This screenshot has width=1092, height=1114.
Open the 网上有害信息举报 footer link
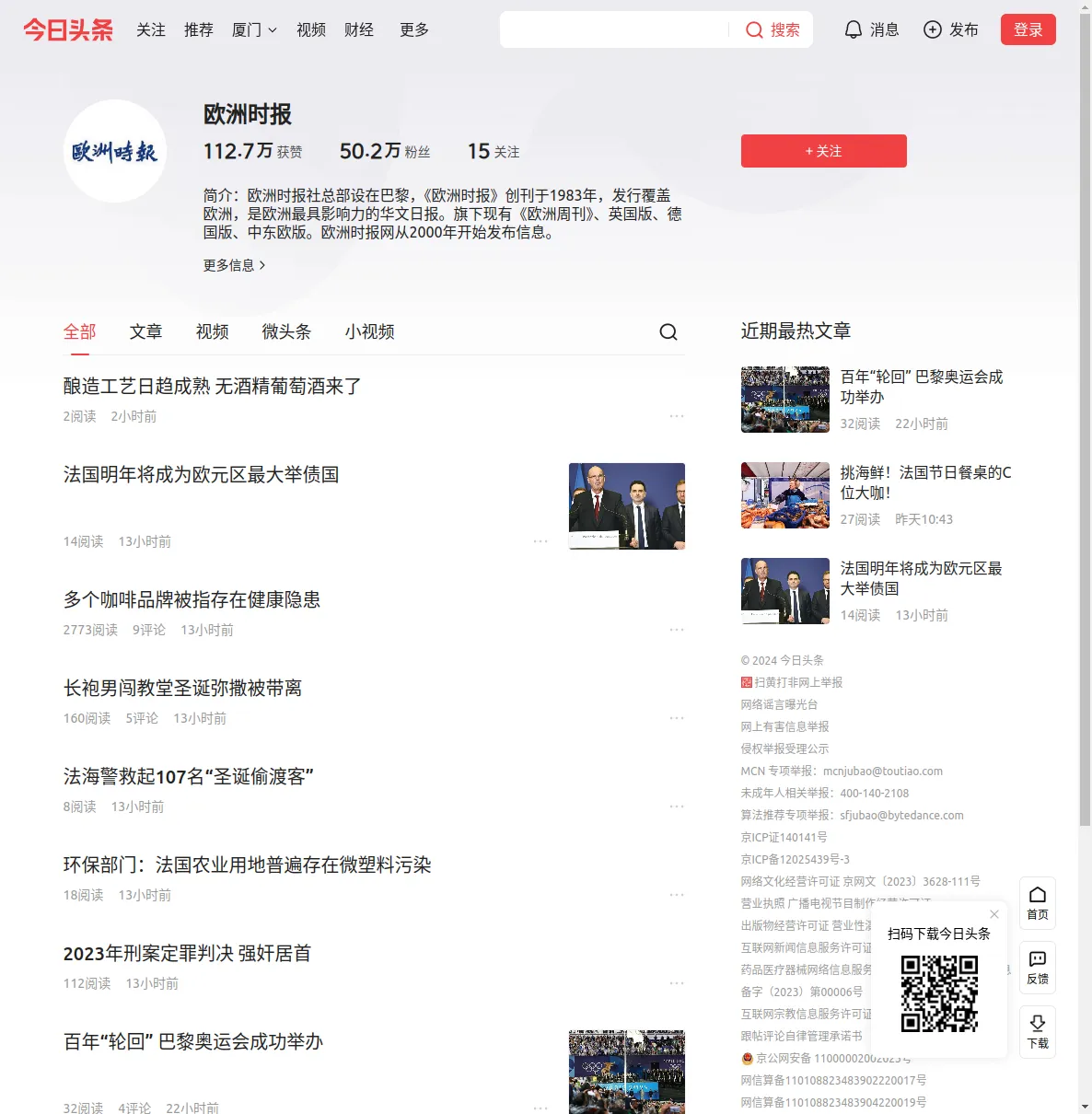coord(785,726)
